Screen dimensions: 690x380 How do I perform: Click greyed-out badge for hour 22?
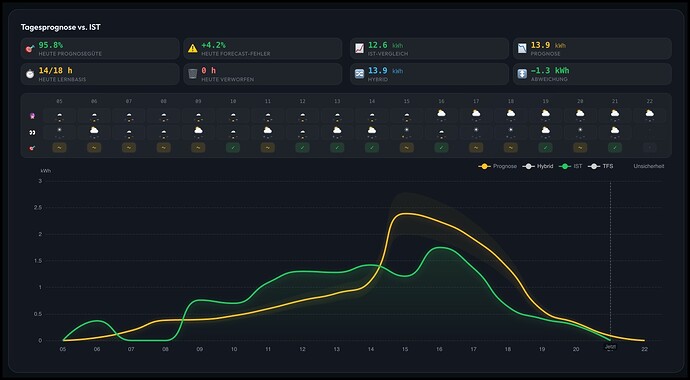tap(650, 148)
